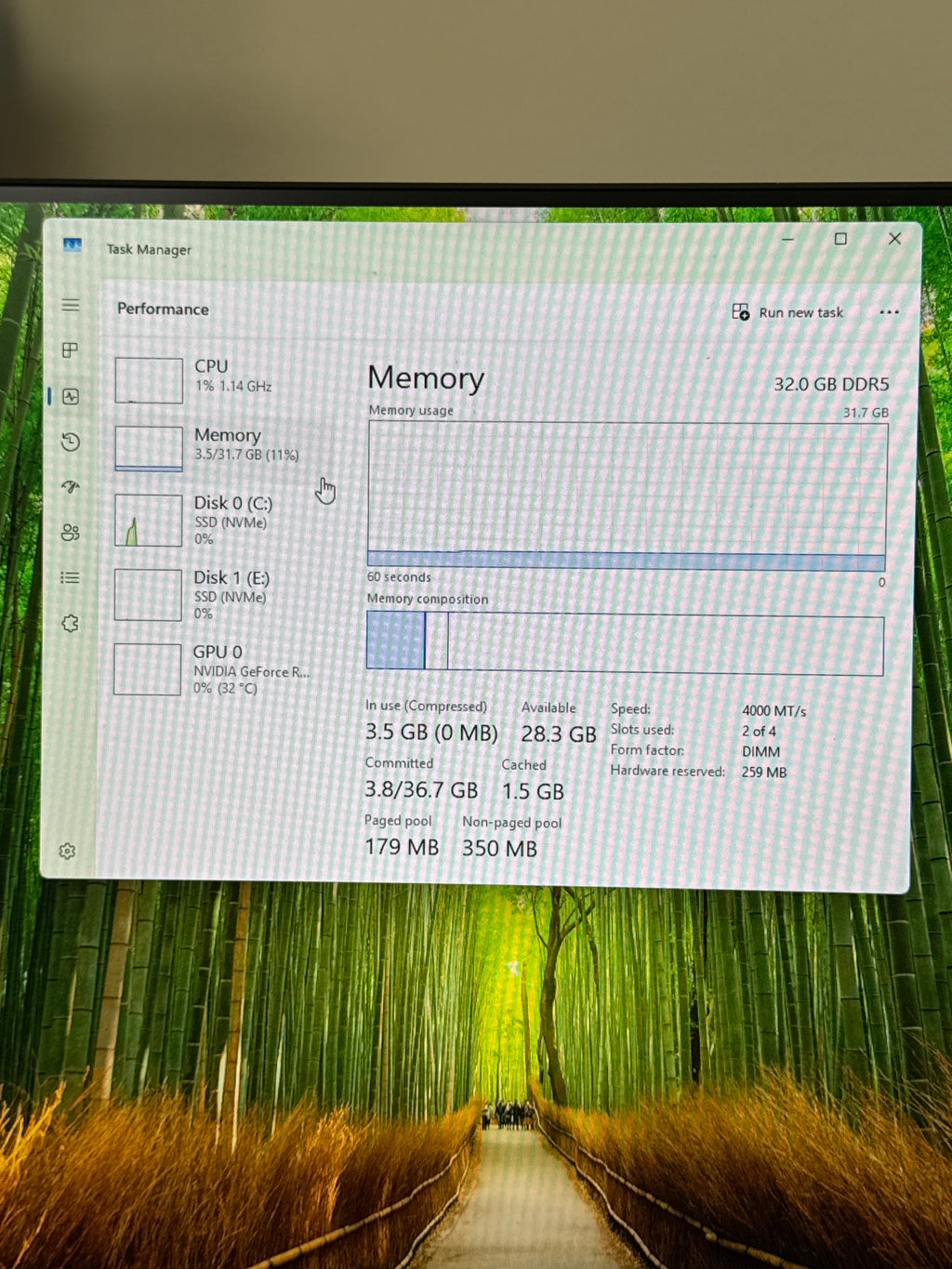
Task: Click the CPU thumbnail graph
Action: pyautogui.click(x=149, y=380)
